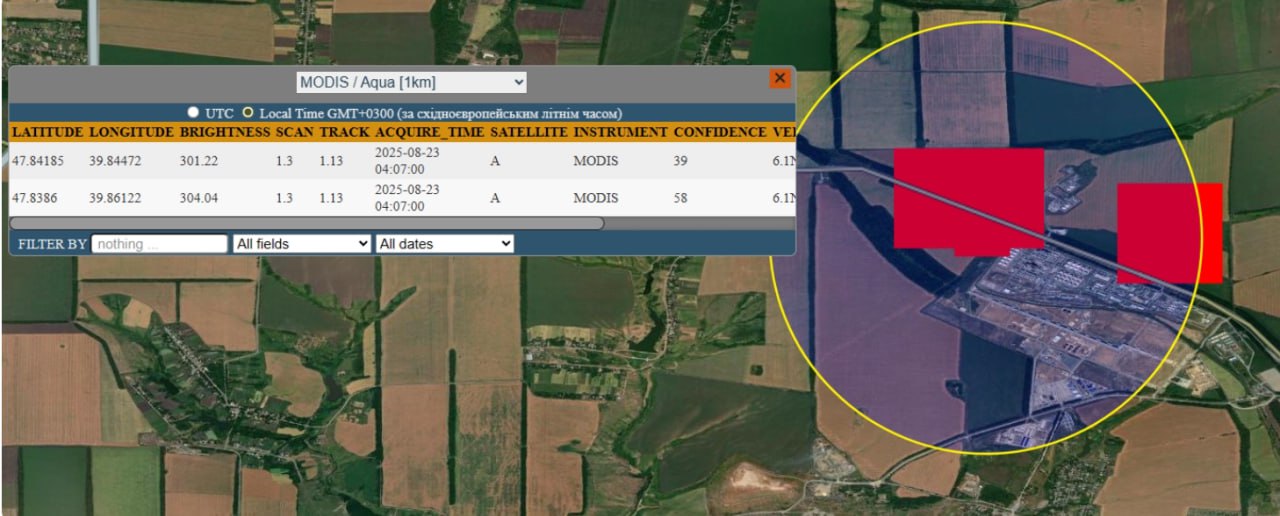
Task: Click the INSTRUMENT column header
Action: point(620,132)
